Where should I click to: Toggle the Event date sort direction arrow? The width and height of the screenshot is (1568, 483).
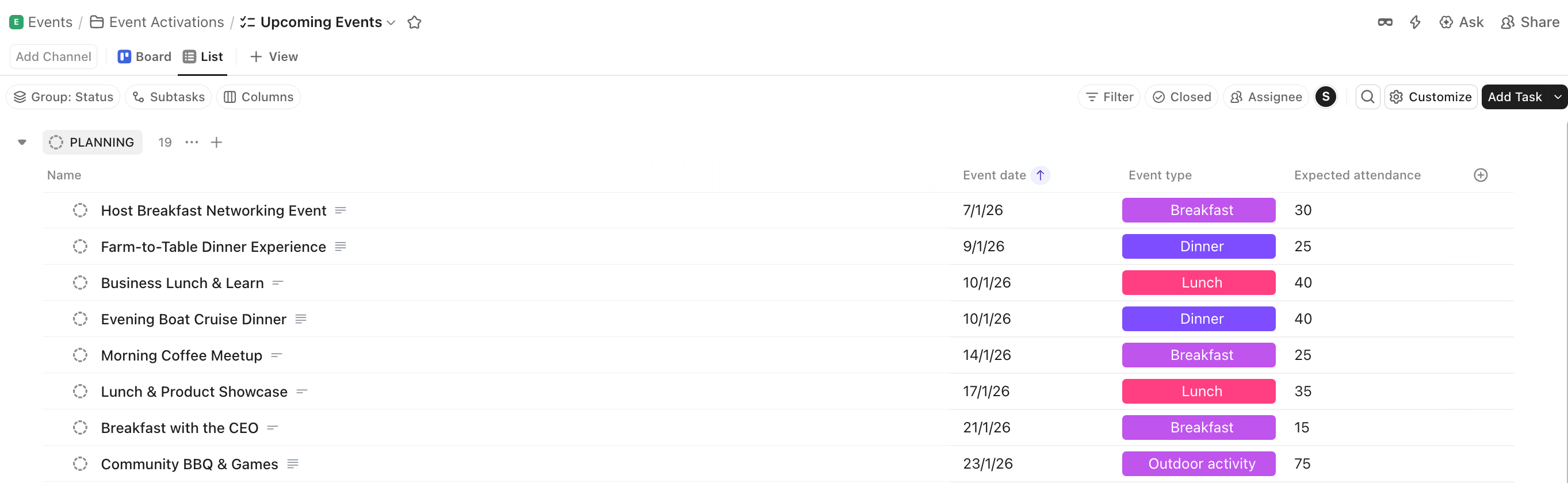[x=1041, y=175]
